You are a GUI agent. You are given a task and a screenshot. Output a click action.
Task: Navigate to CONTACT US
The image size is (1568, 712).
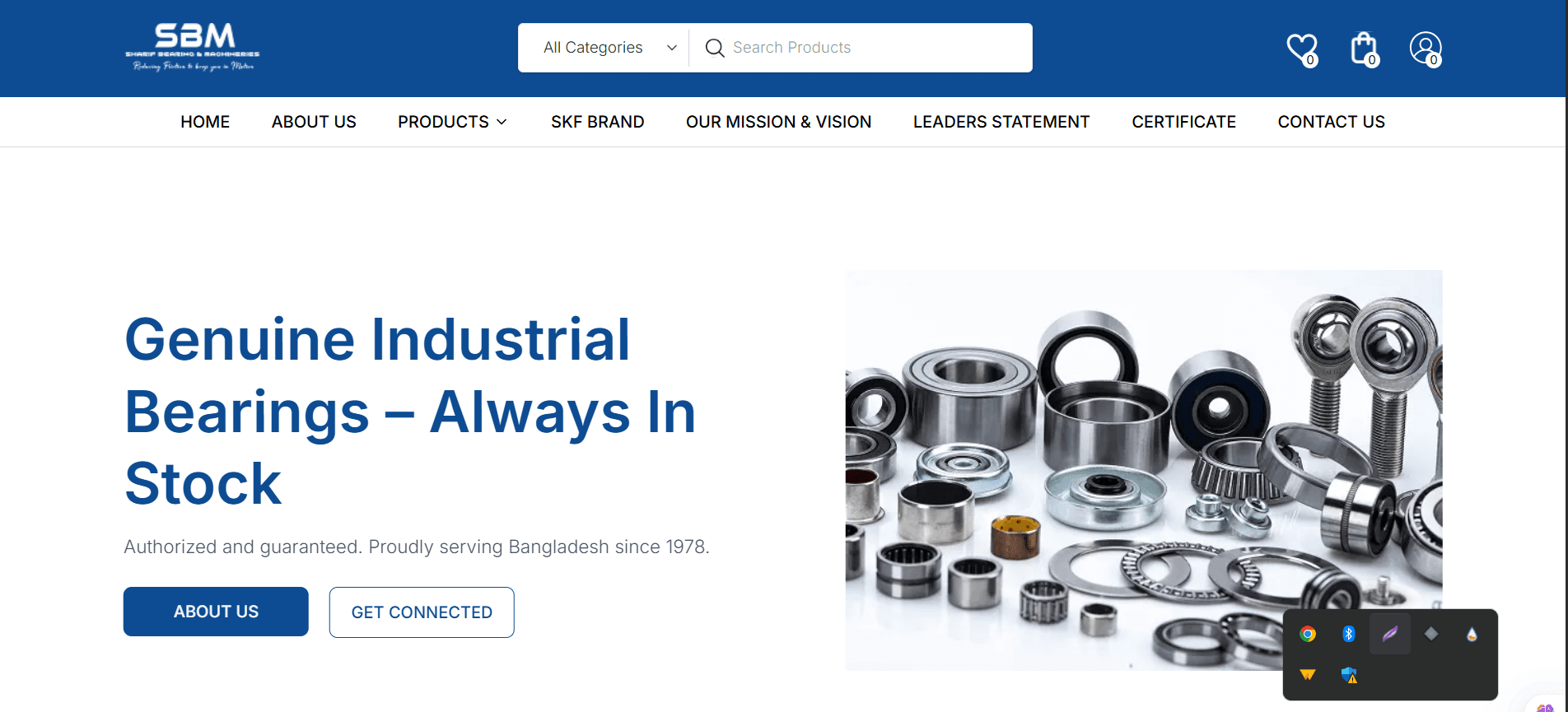pos(1332,122)
